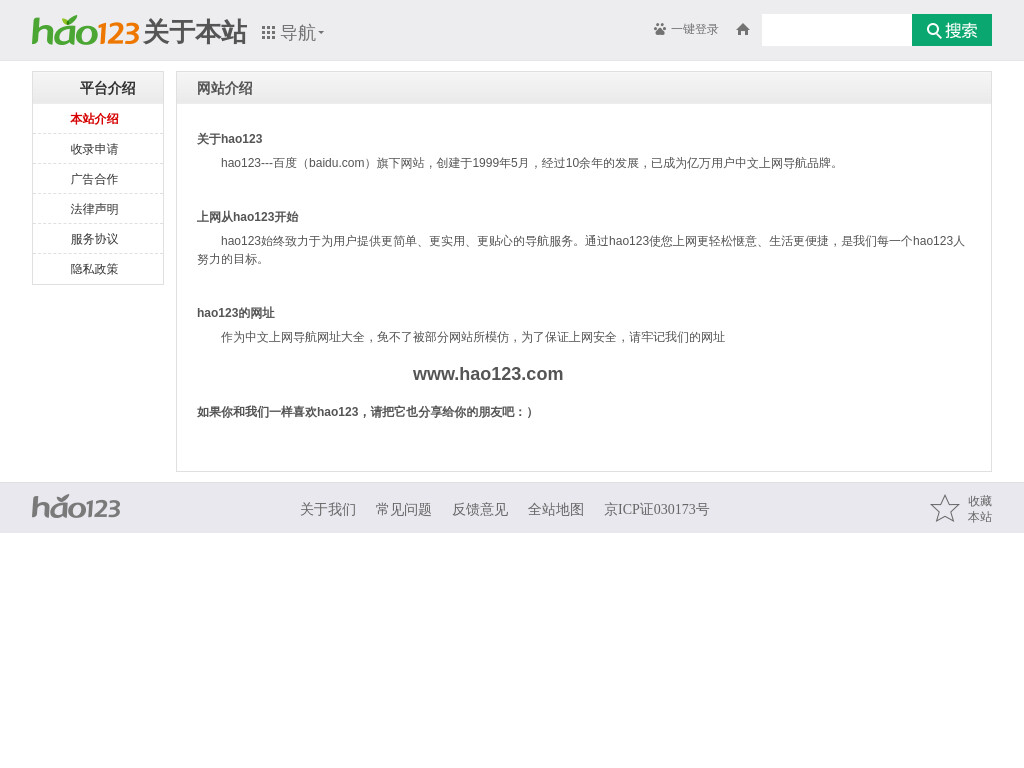Focus the search input field
1024x768 pixels.
pos(837,30)
